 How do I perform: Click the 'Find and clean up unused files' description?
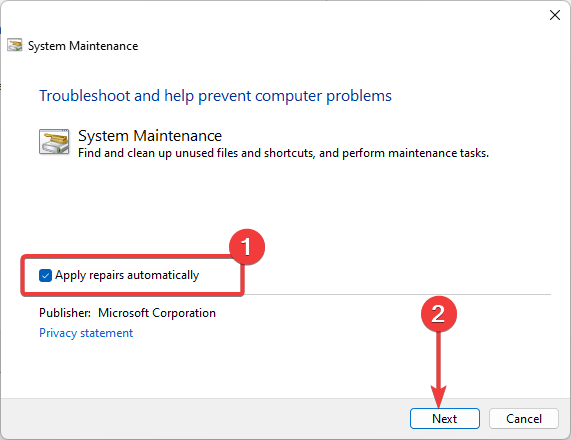[x=283, y=153]
